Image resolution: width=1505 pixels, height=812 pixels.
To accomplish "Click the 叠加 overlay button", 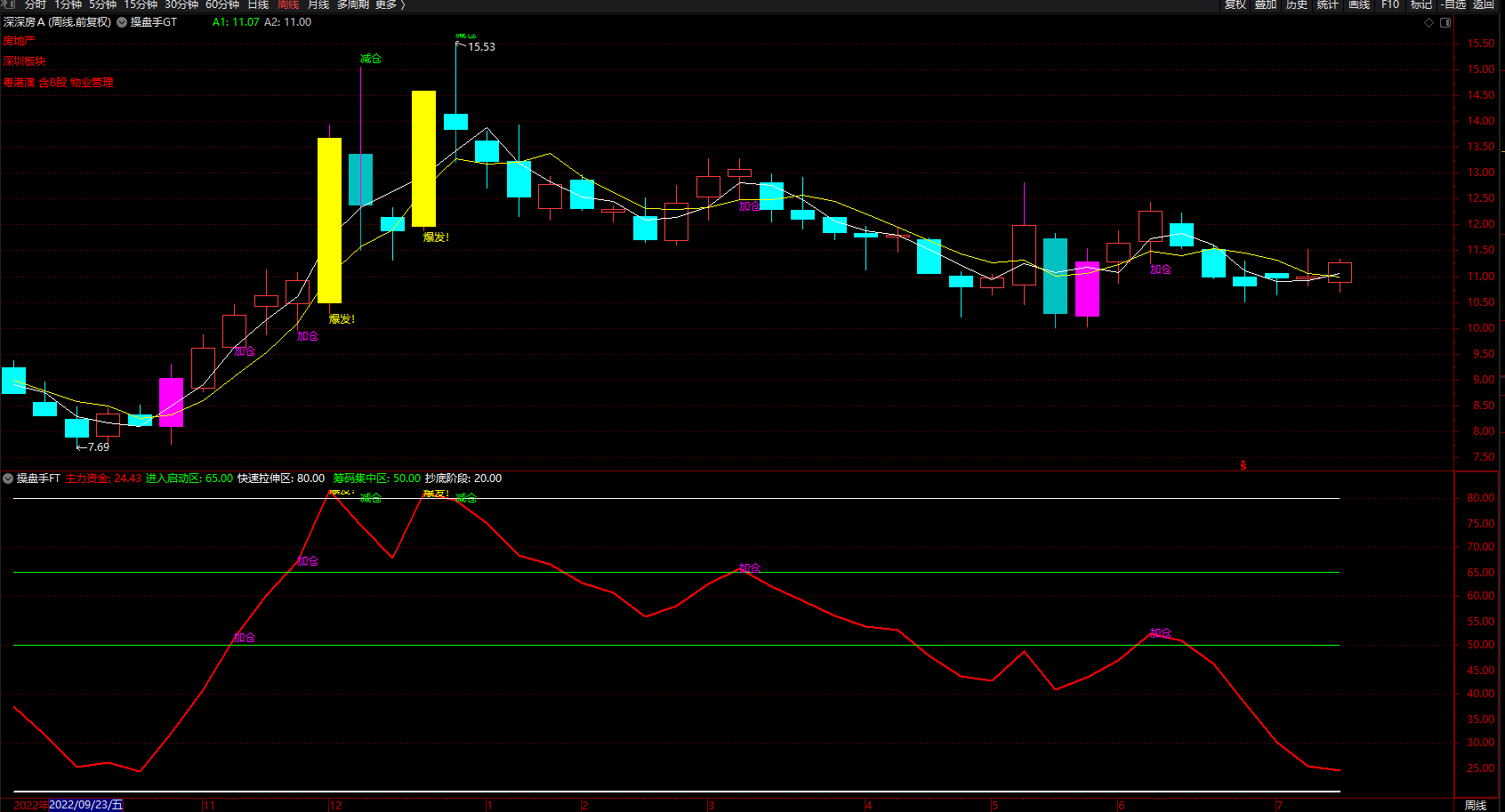I will click(x=1266, y=4).
